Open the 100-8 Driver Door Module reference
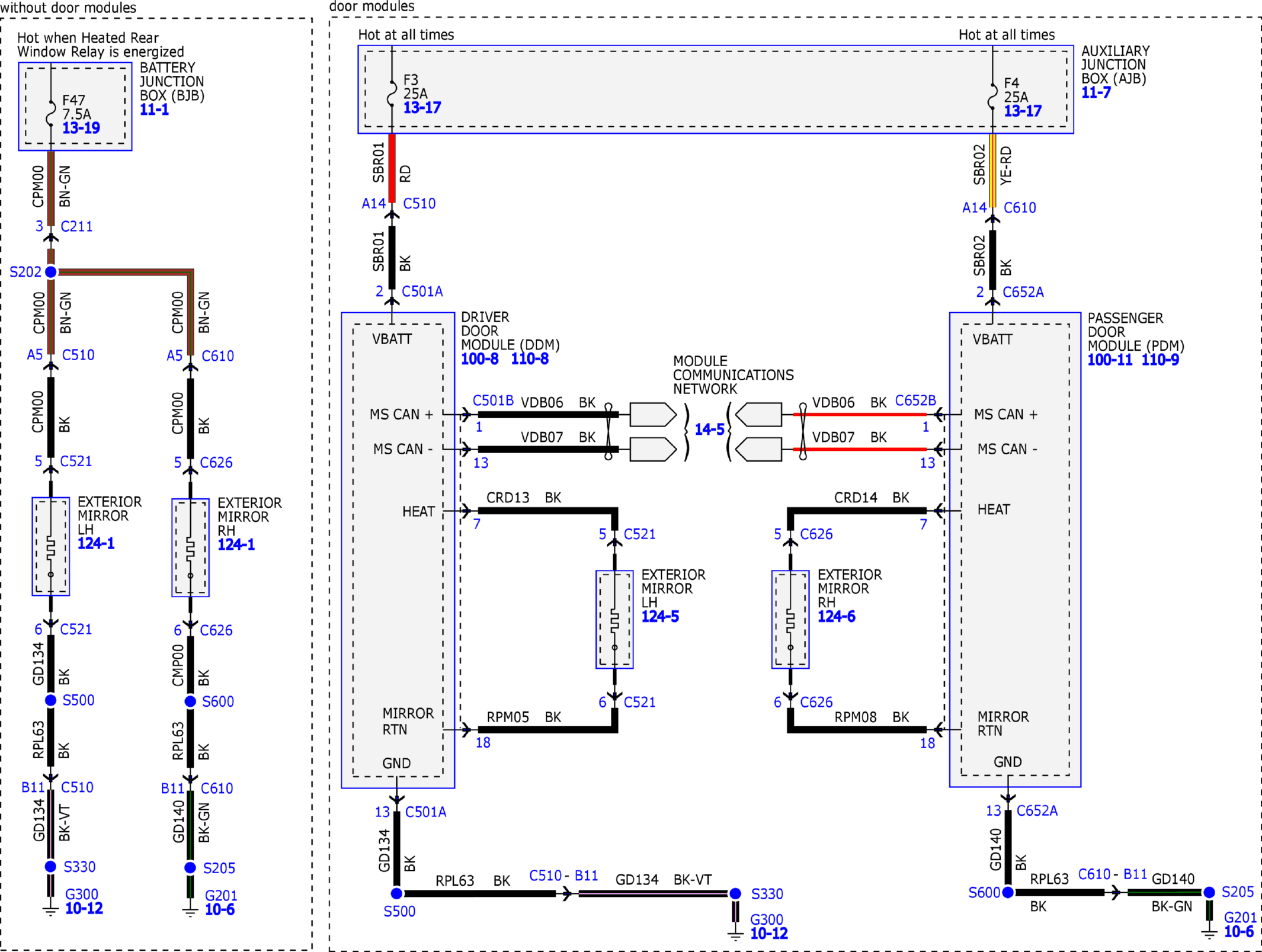 pos(480,359)
